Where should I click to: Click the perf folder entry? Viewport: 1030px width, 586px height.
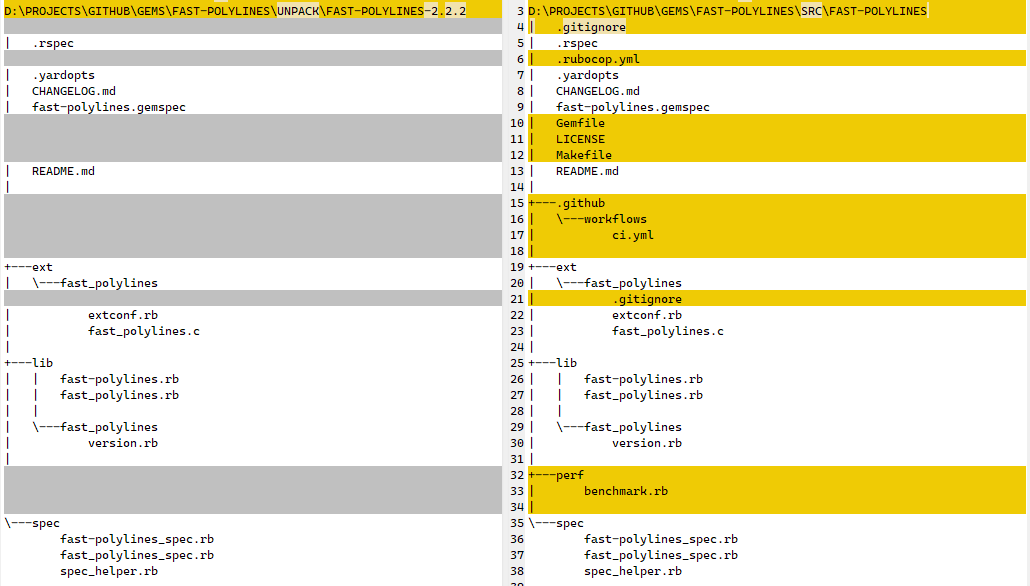tap(569, 475)
